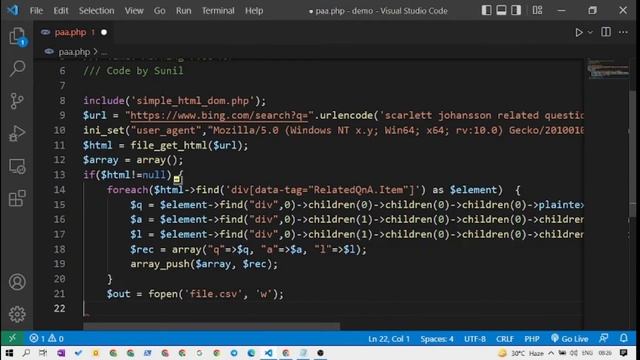
Task: Open Windows taskbar search
Action: (26, 353)
